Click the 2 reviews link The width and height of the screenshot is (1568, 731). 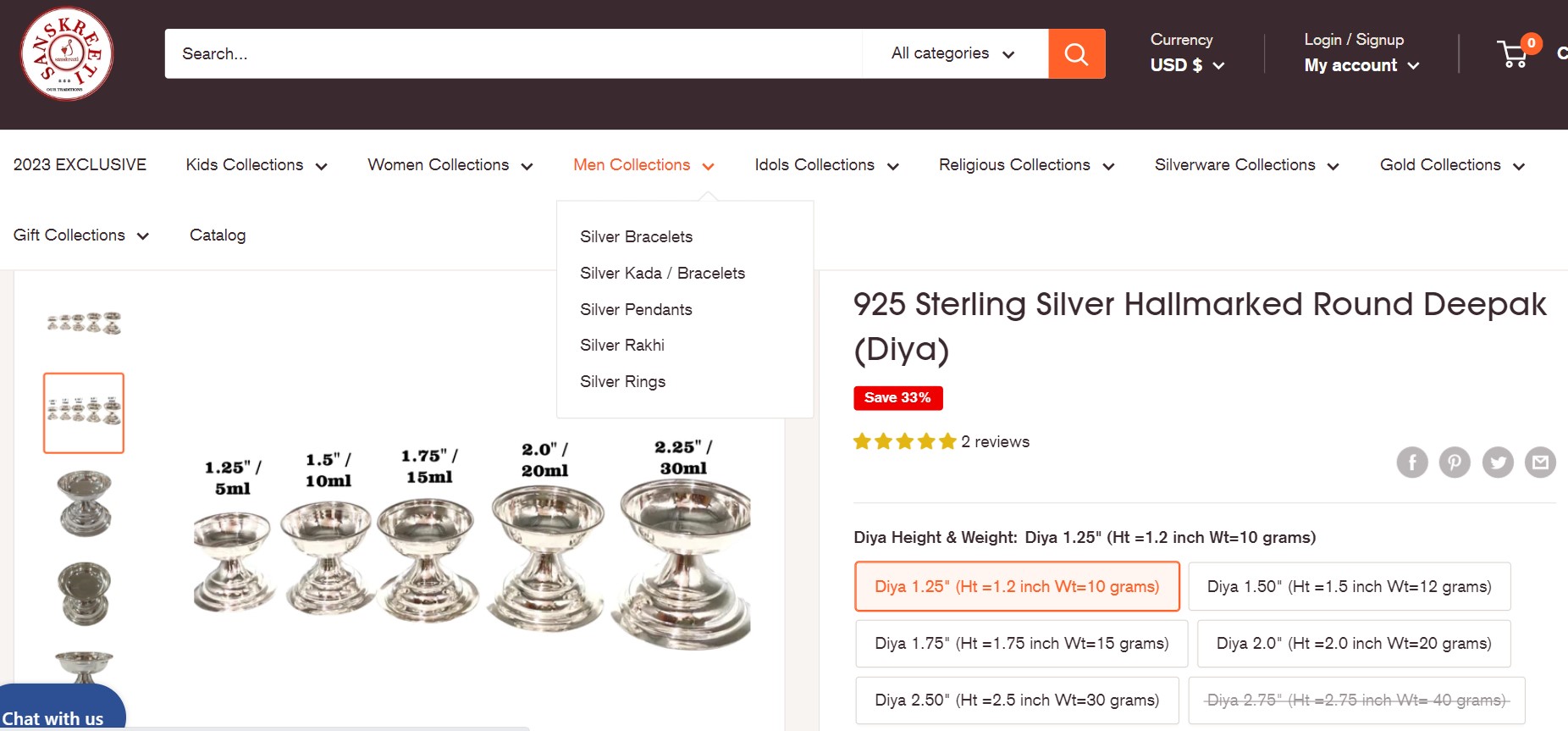click(995, 440)
